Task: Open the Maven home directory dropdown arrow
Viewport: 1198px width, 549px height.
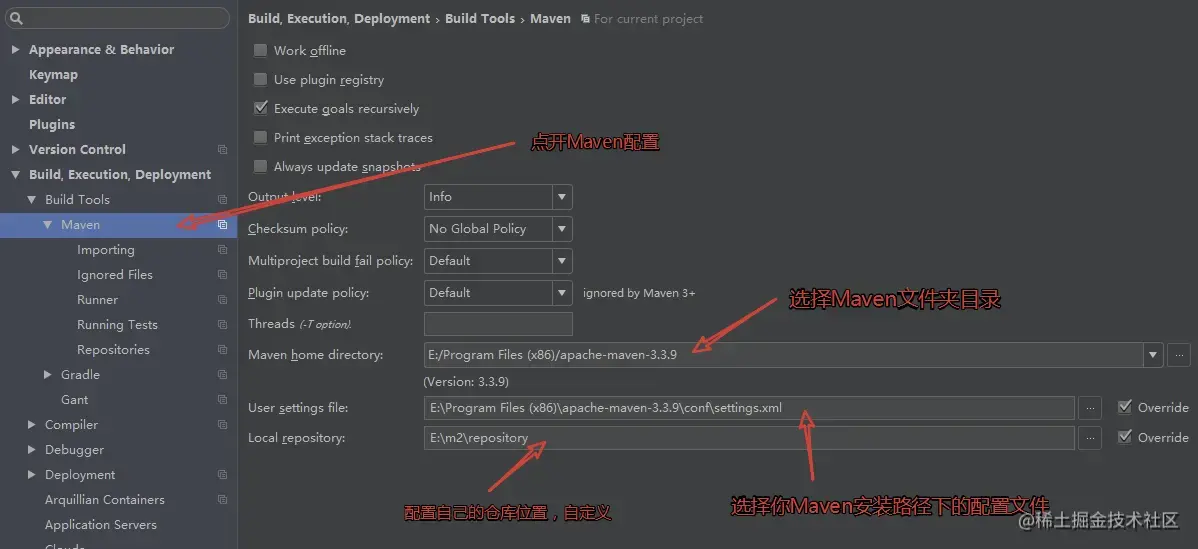Action: click(1153, 355)
